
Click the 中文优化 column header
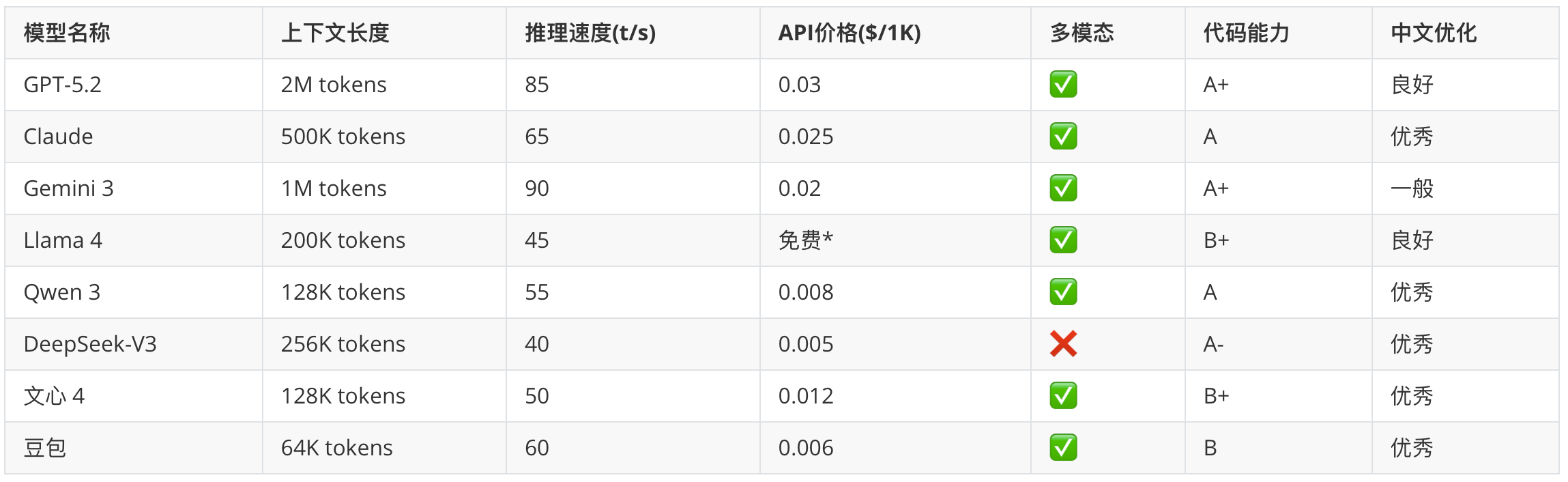1434,33
